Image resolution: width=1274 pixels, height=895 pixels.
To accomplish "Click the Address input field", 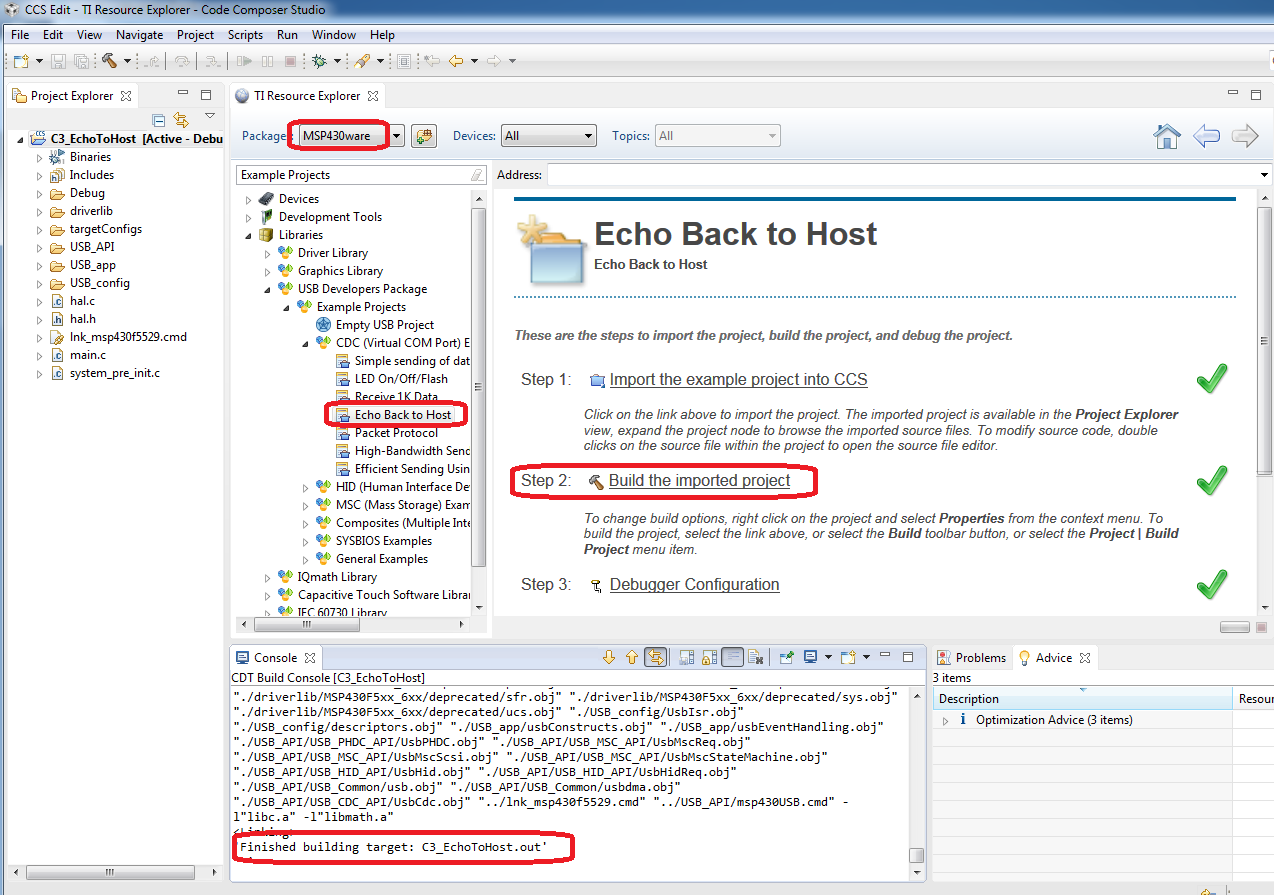I will coord(902,175).
